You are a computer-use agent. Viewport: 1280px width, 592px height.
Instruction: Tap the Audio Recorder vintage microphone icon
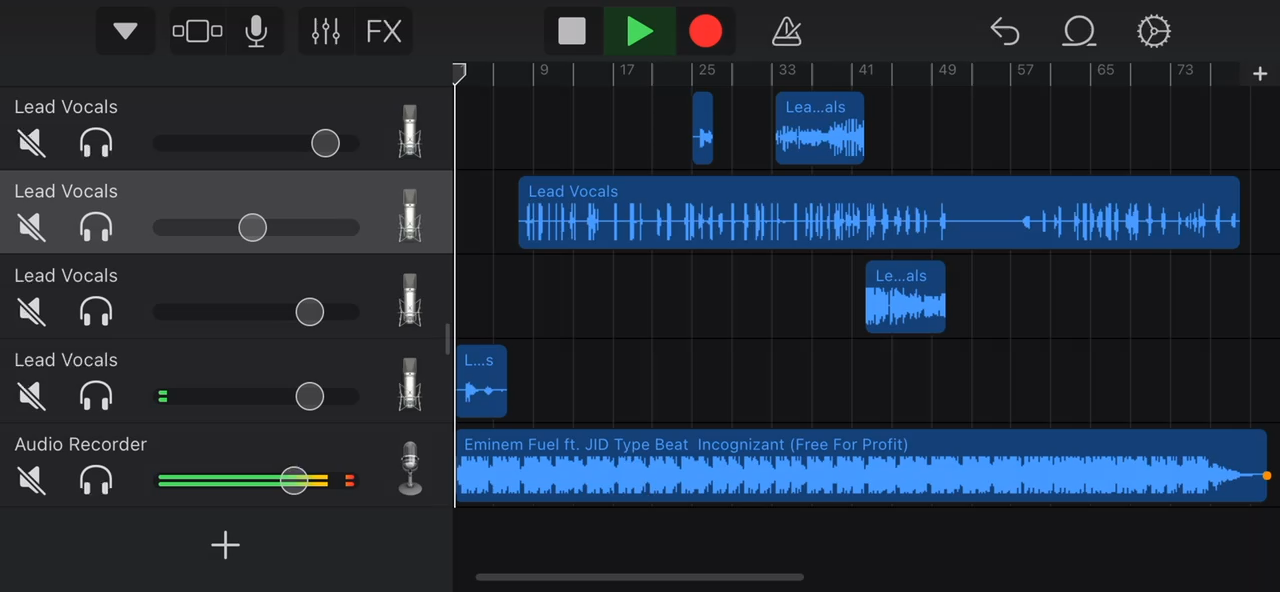410,468
